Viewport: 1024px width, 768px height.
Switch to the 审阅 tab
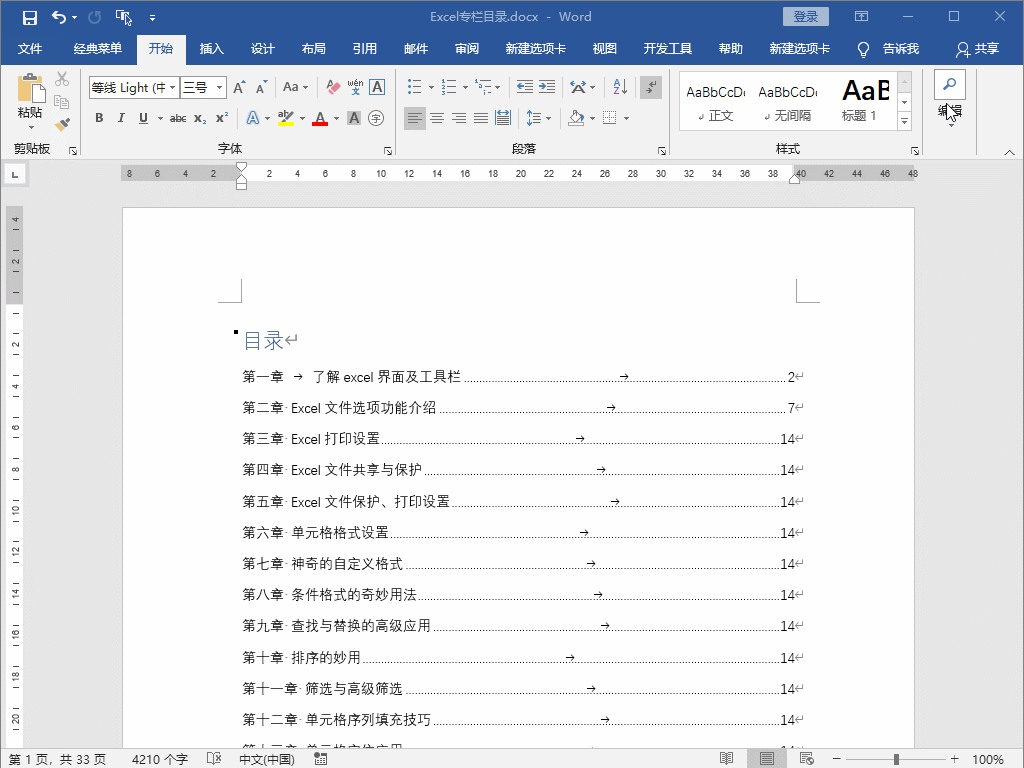[x=467, y=49]
